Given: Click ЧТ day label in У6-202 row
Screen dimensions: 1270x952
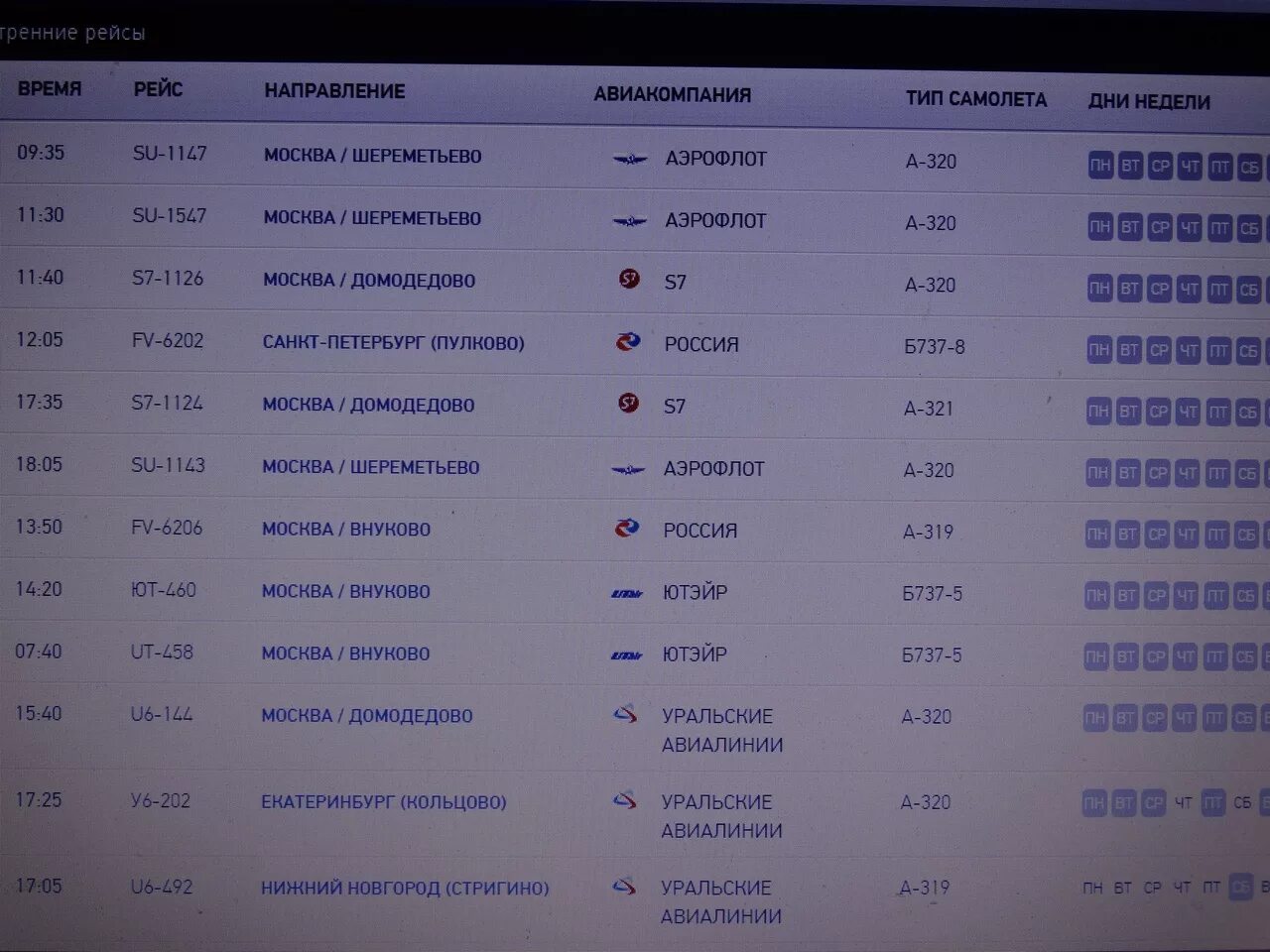Looking at the screenshot, I should click(x=1183, y=802).
